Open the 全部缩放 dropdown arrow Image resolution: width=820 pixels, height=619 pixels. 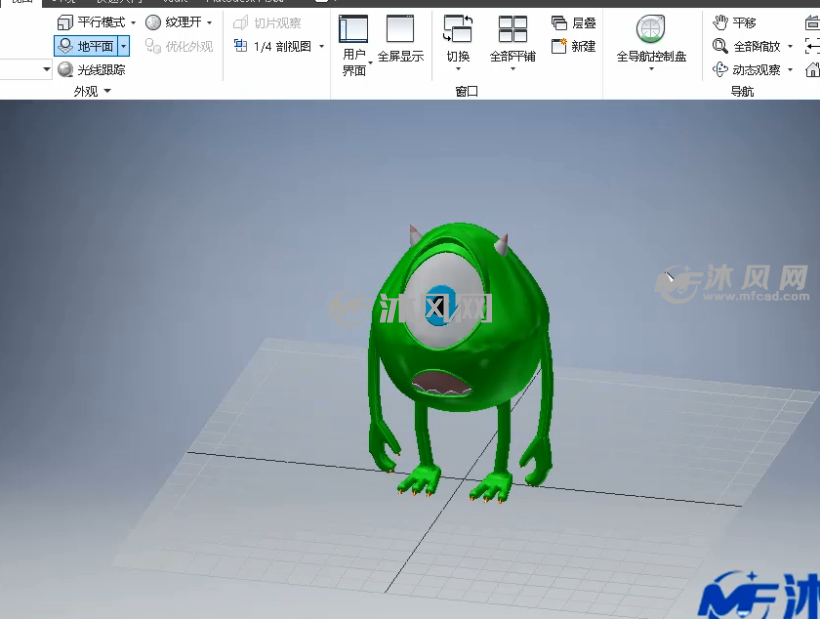click(x=790, y=46)
